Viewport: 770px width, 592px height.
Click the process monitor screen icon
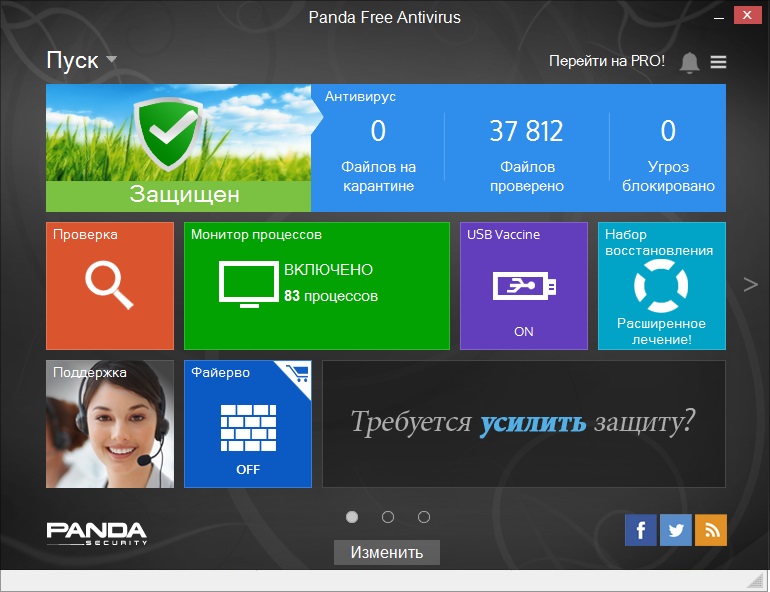coord(249,284)
